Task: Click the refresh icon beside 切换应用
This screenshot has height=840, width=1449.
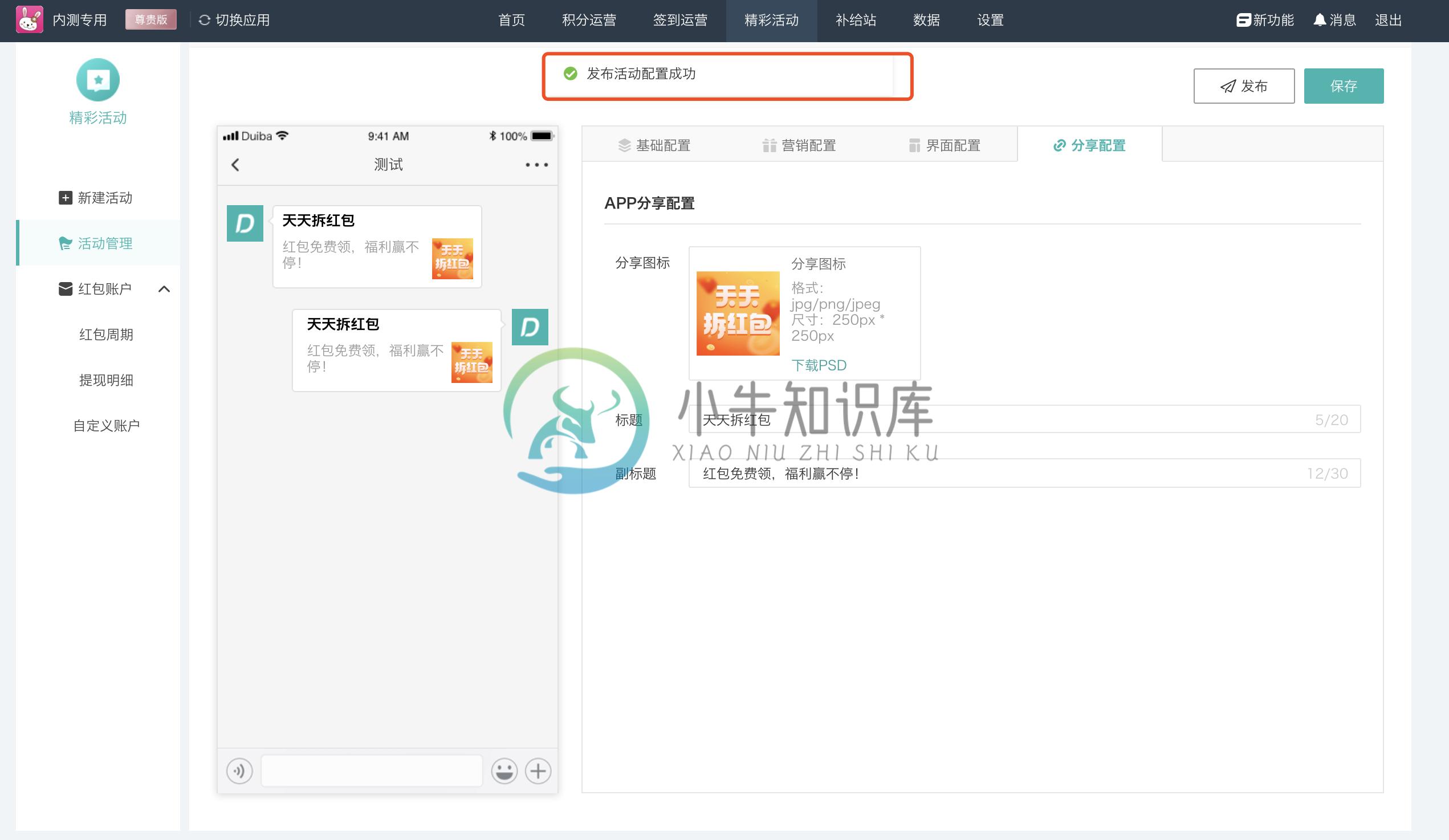Action: (x=204, y=20)
